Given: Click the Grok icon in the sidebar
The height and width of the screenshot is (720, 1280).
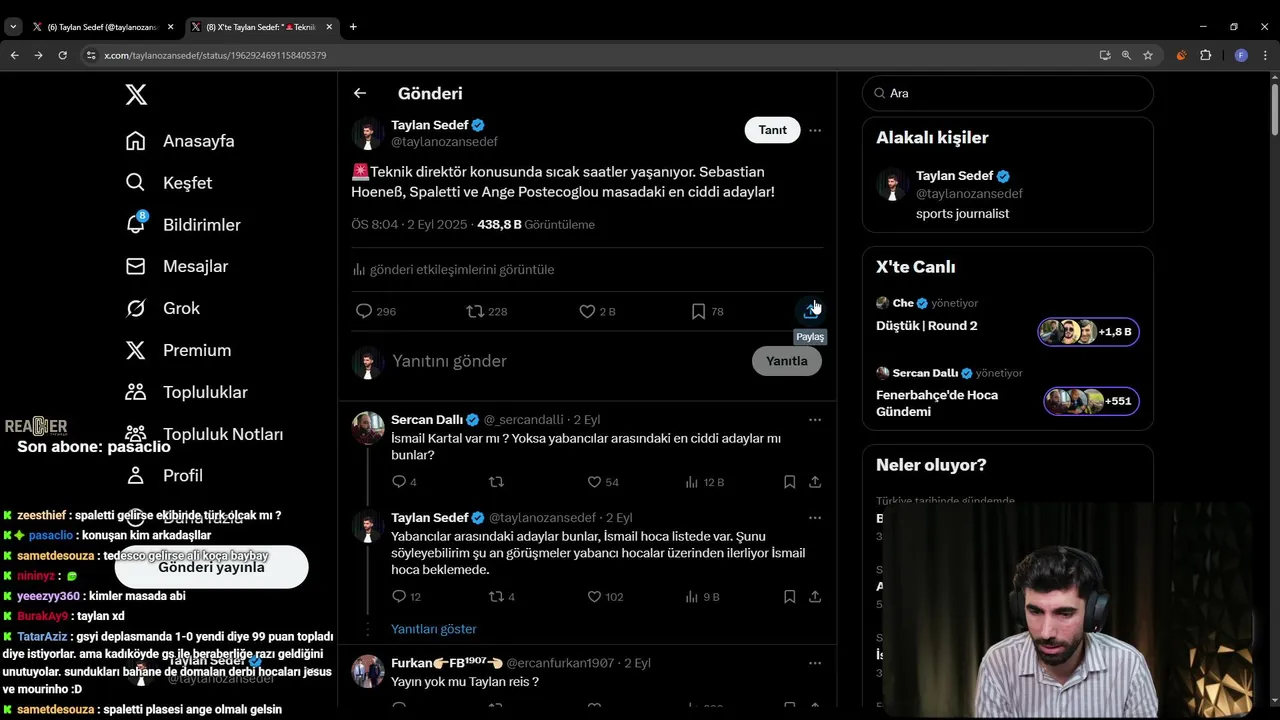Looking at the screenshot, I should pyautogui.click(x=136, y=309).
